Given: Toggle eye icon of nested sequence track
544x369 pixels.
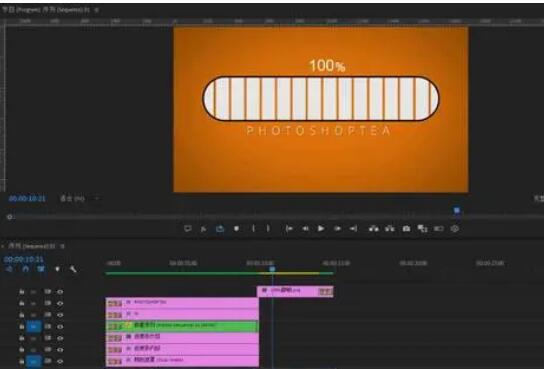Looking at the screenshot, I should [60, 327].
